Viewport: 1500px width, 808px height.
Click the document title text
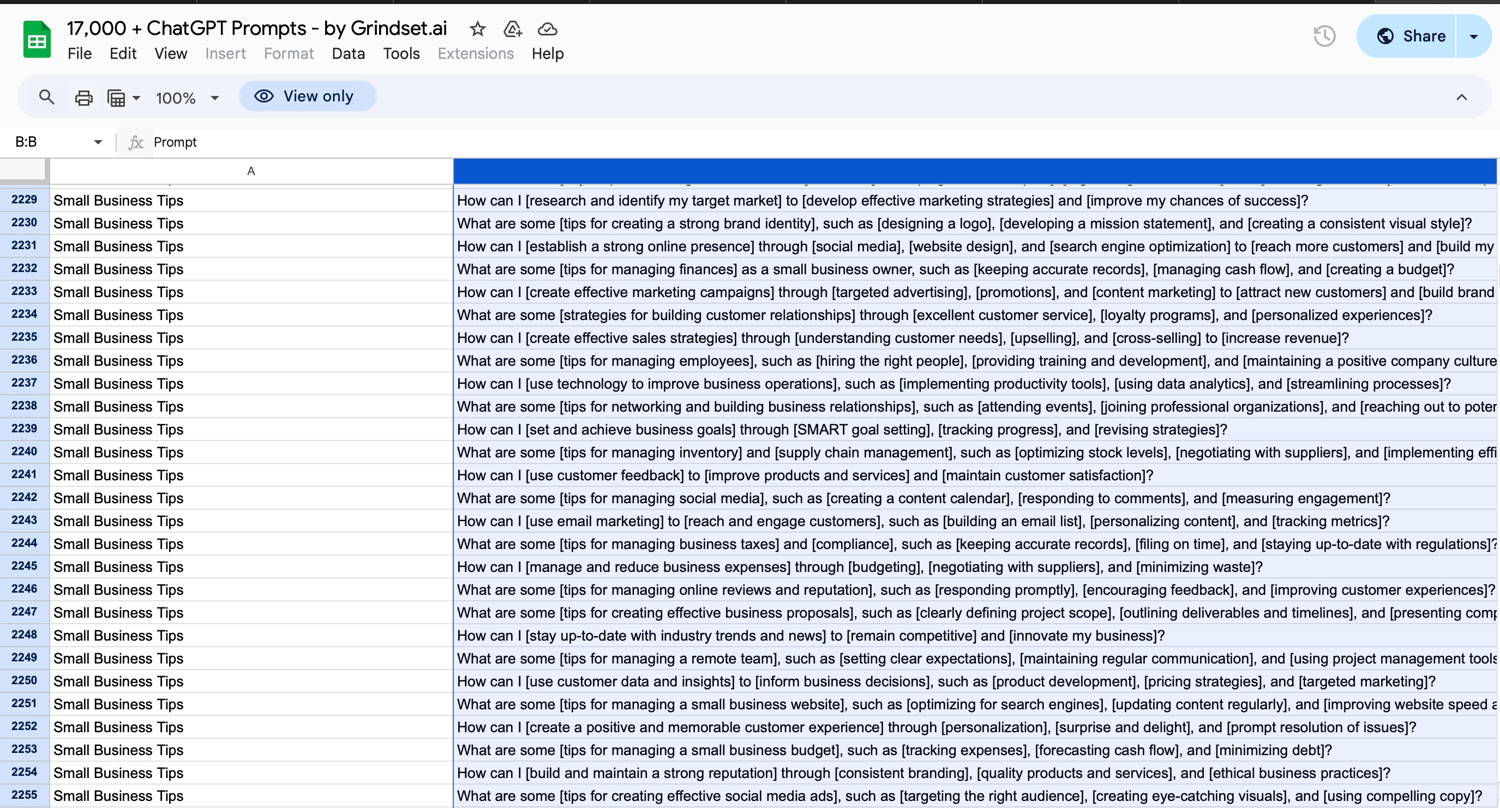click(x=257, y=28)
